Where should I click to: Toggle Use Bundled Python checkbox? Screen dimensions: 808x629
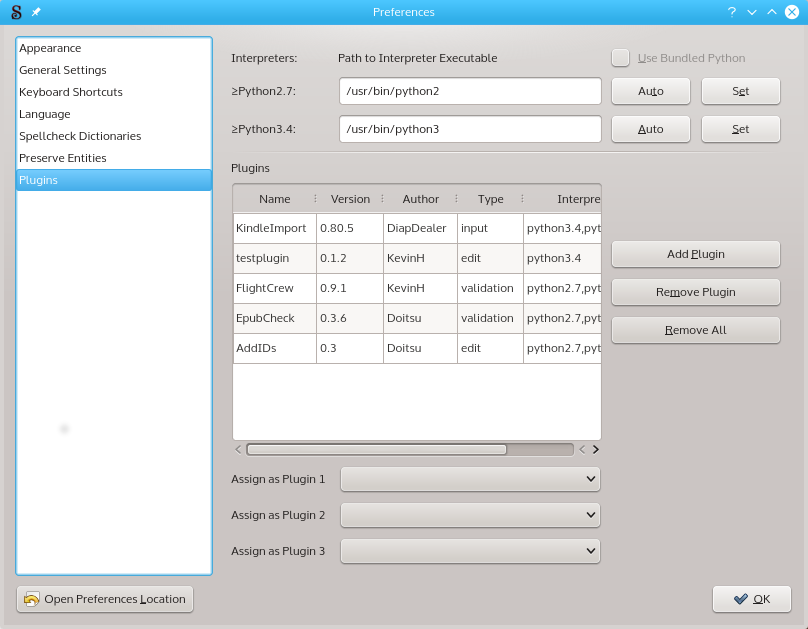(x=621, y=58)
